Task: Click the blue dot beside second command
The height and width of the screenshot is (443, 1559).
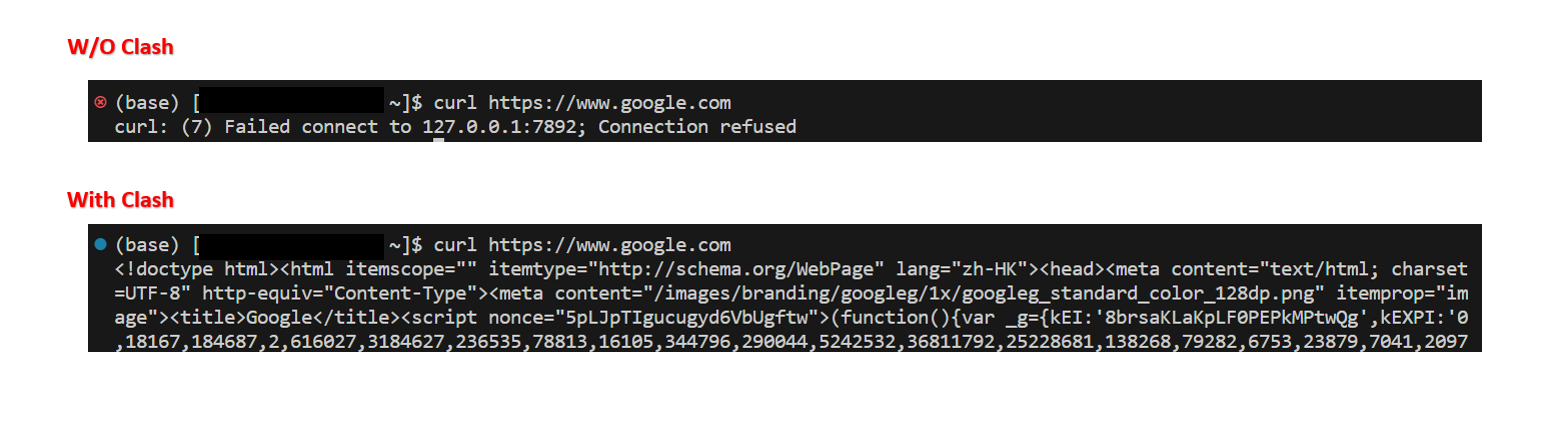Action: 100,244
